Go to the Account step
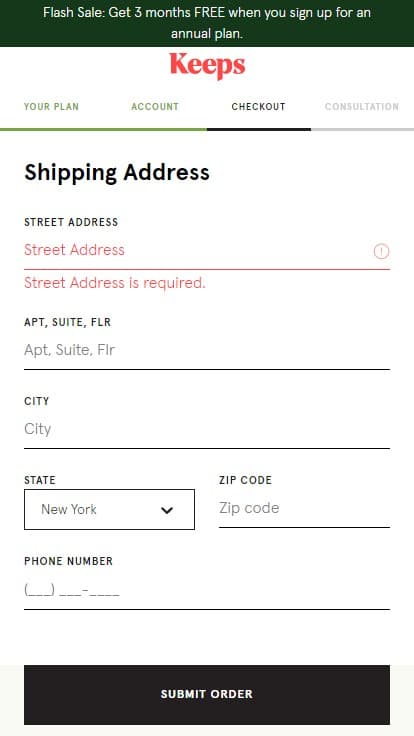 tap(155, 107)
